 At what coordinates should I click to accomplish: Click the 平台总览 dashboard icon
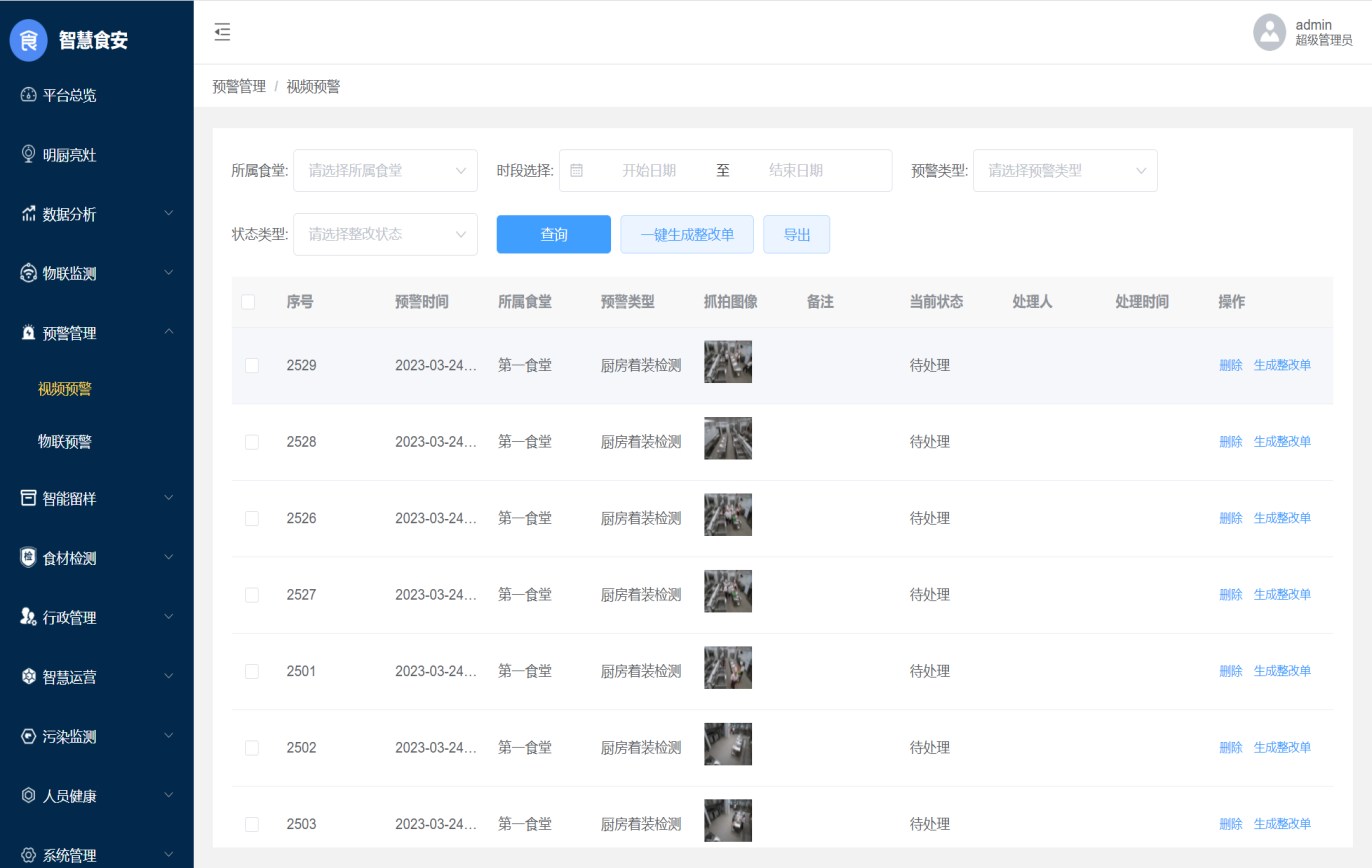(x=29, y=96)
